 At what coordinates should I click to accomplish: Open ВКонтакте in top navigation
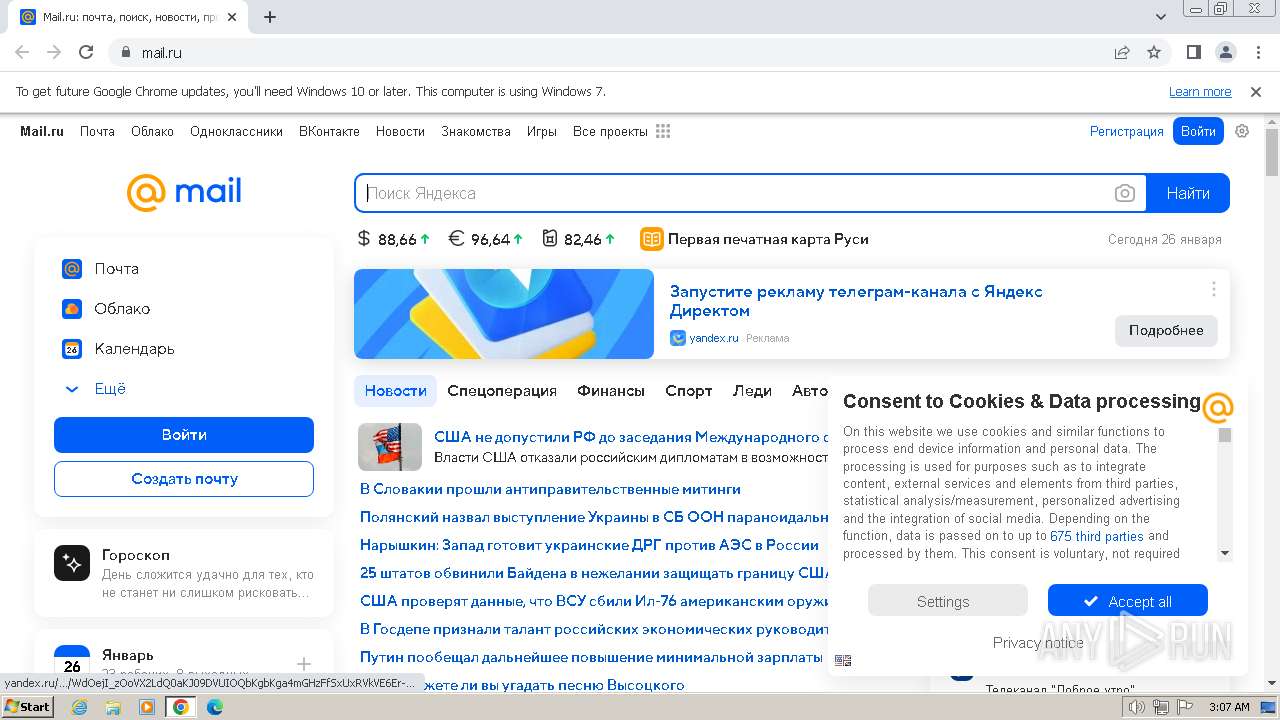coord(329,131)
